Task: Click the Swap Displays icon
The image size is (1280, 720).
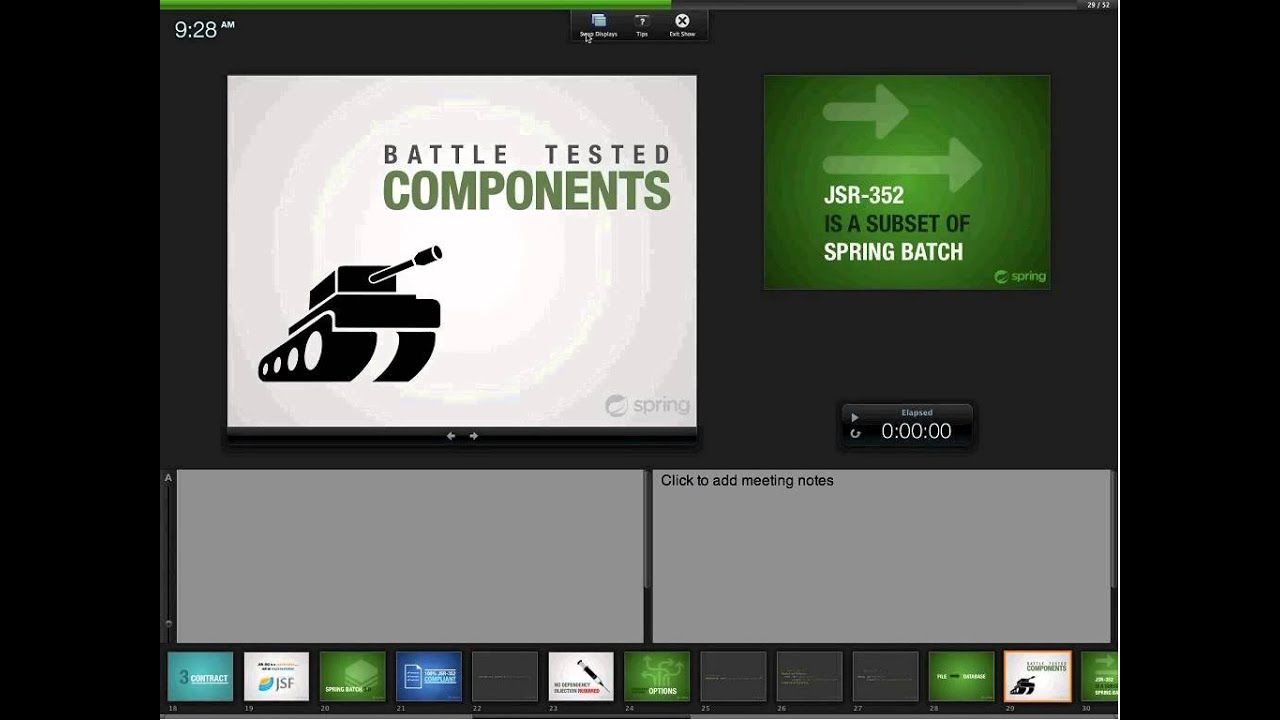Action: [598, 21]
